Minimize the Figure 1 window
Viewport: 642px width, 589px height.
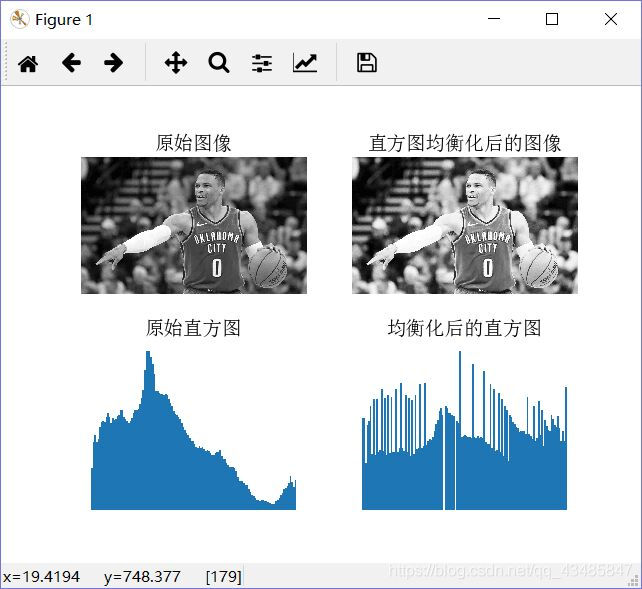coord(494,19)
